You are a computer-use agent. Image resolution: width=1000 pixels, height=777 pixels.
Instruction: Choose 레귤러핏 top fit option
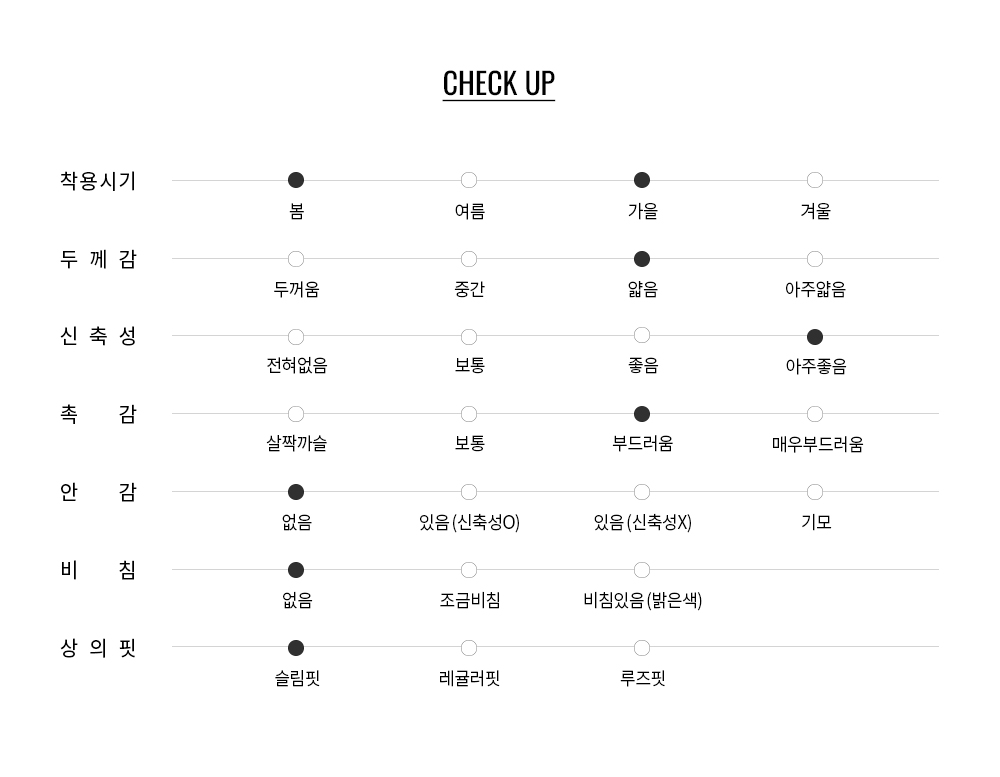click(469, 648)
